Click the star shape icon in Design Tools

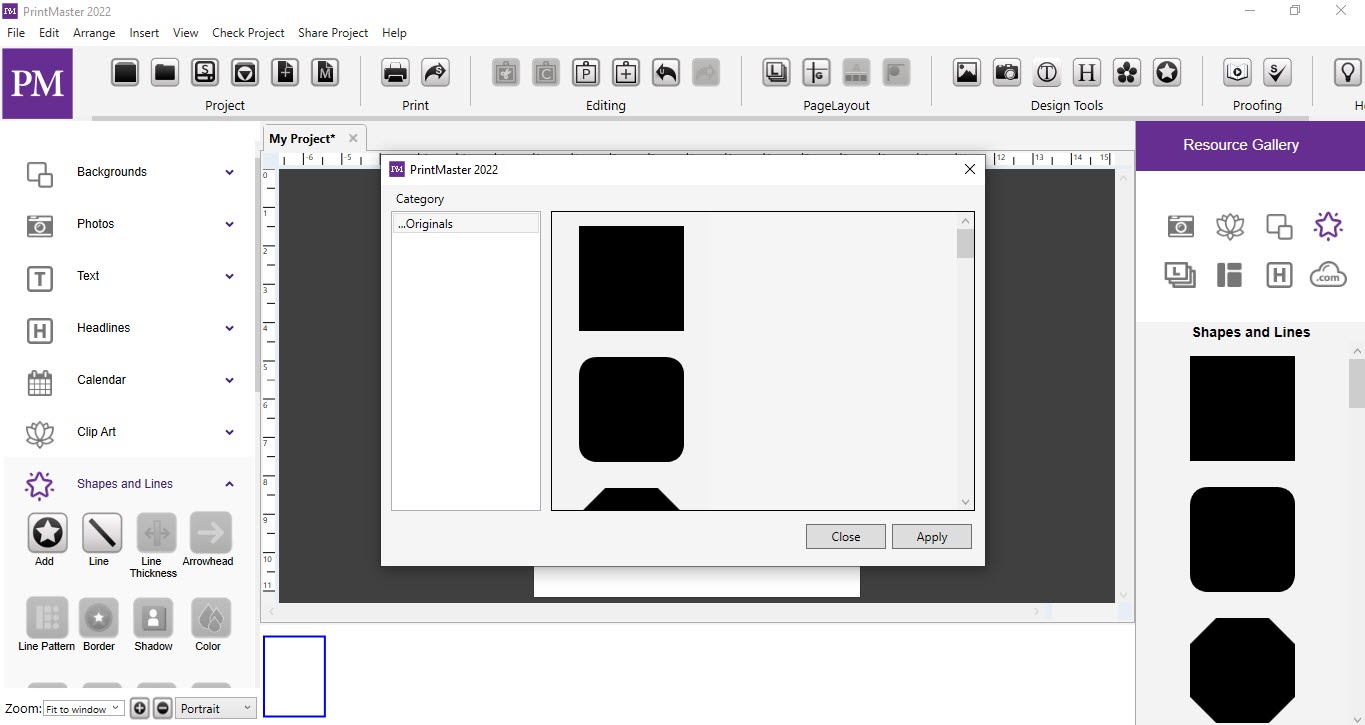(1167, 72)
